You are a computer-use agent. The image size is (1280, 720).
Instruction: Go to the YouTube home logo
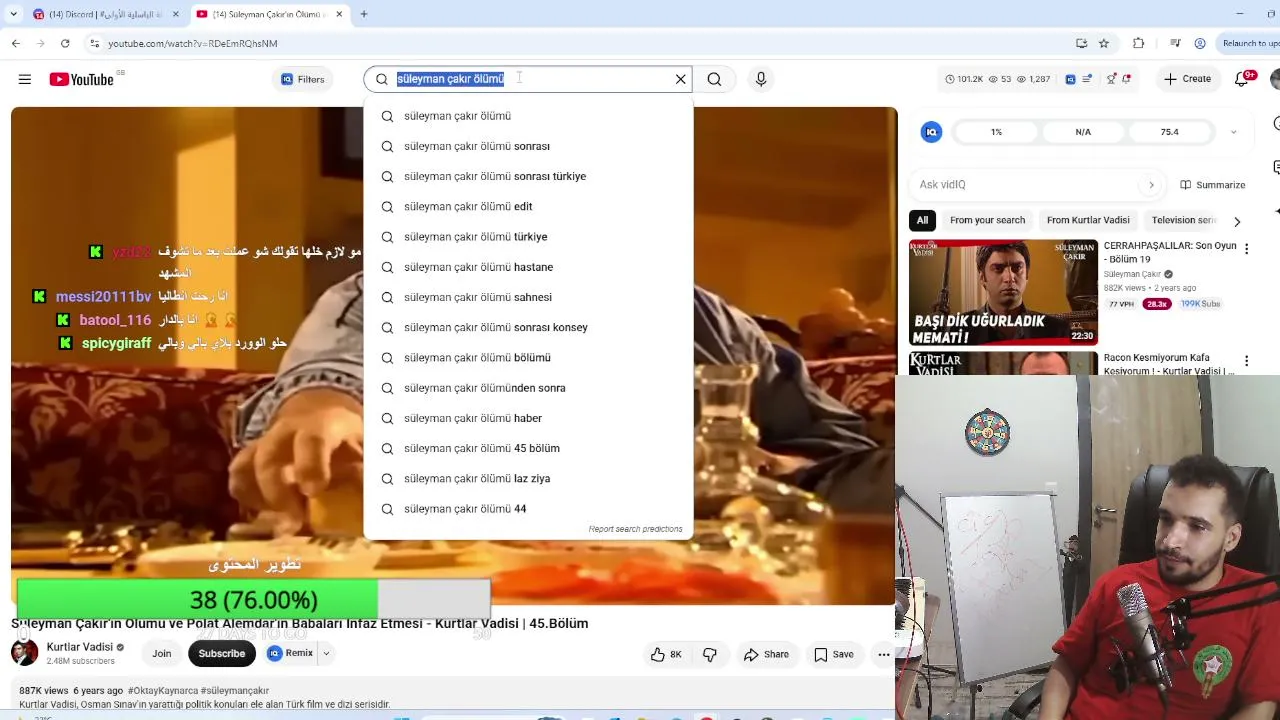click(81, 79)
